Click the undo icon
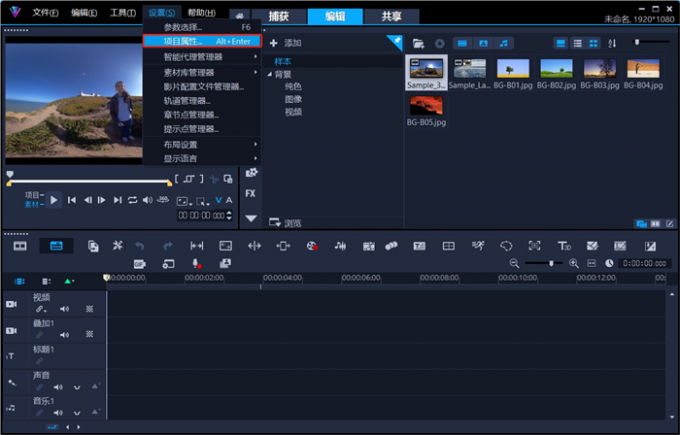The height and width of the screenshot is (435, 680). click(x=140, y=246)
